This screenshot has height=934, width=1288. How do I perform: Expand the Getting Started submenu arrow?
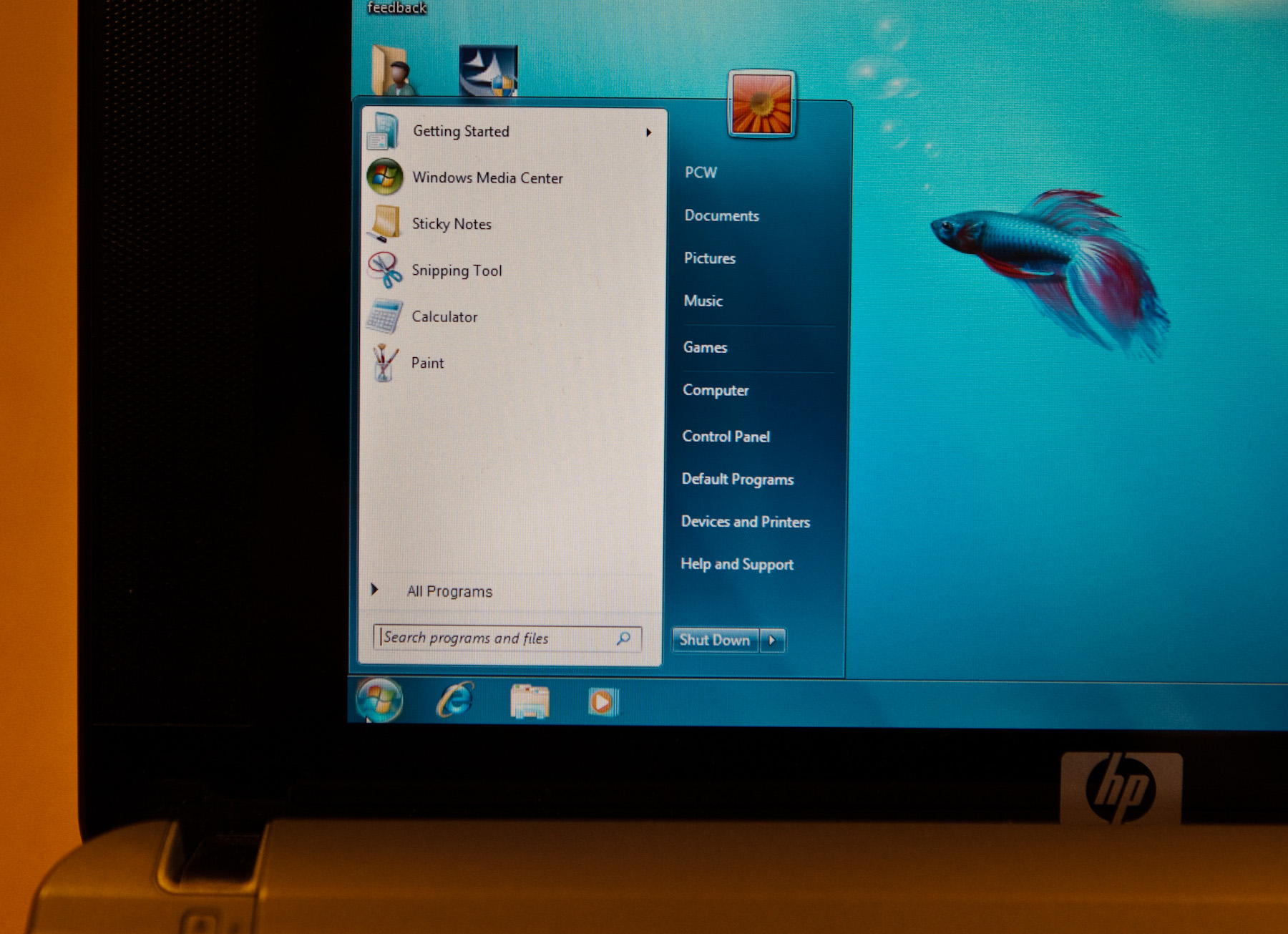coord(648,132)
